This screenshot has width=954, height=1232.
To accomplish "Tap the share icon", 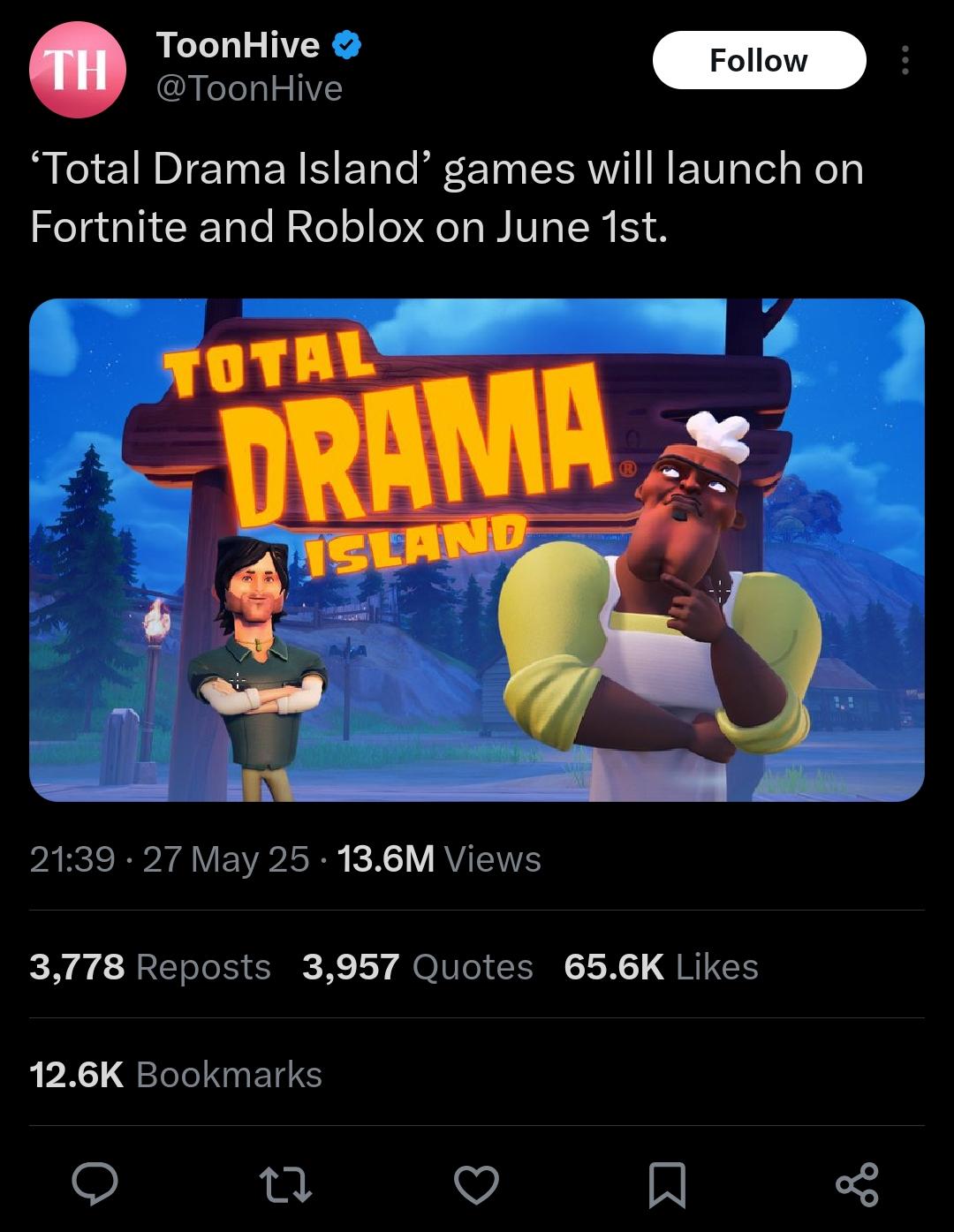I will pos(857,1184).
